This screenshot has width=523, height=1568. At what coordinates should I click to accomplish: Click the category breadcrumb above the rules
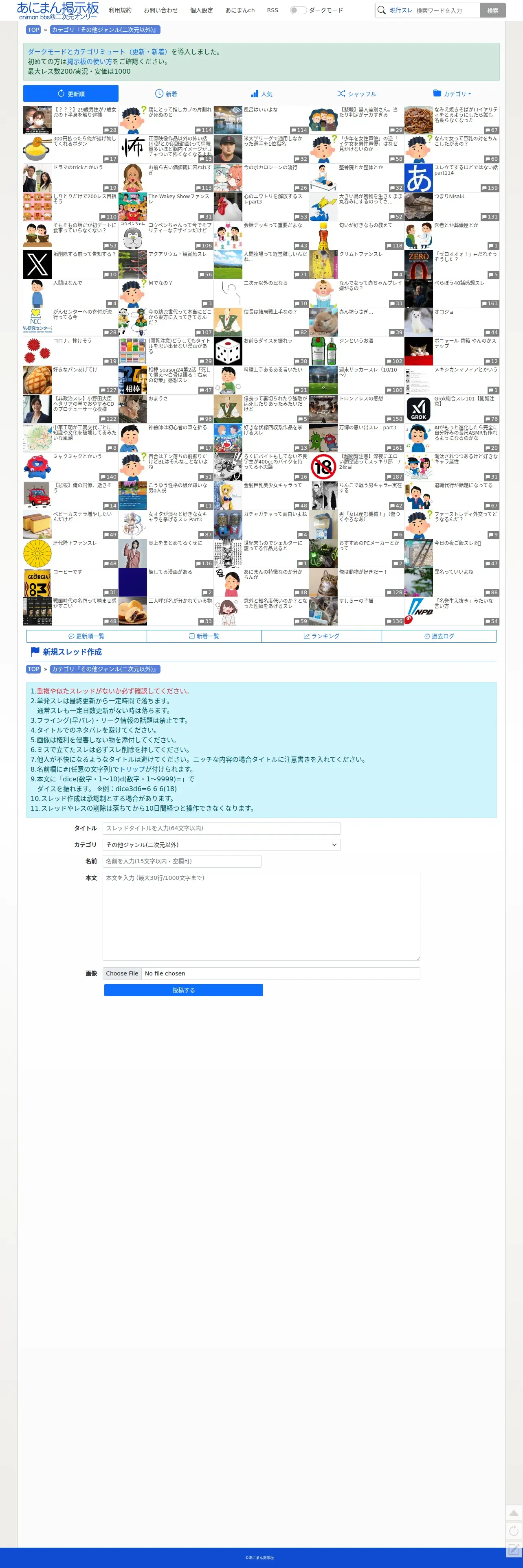point(105,669)
